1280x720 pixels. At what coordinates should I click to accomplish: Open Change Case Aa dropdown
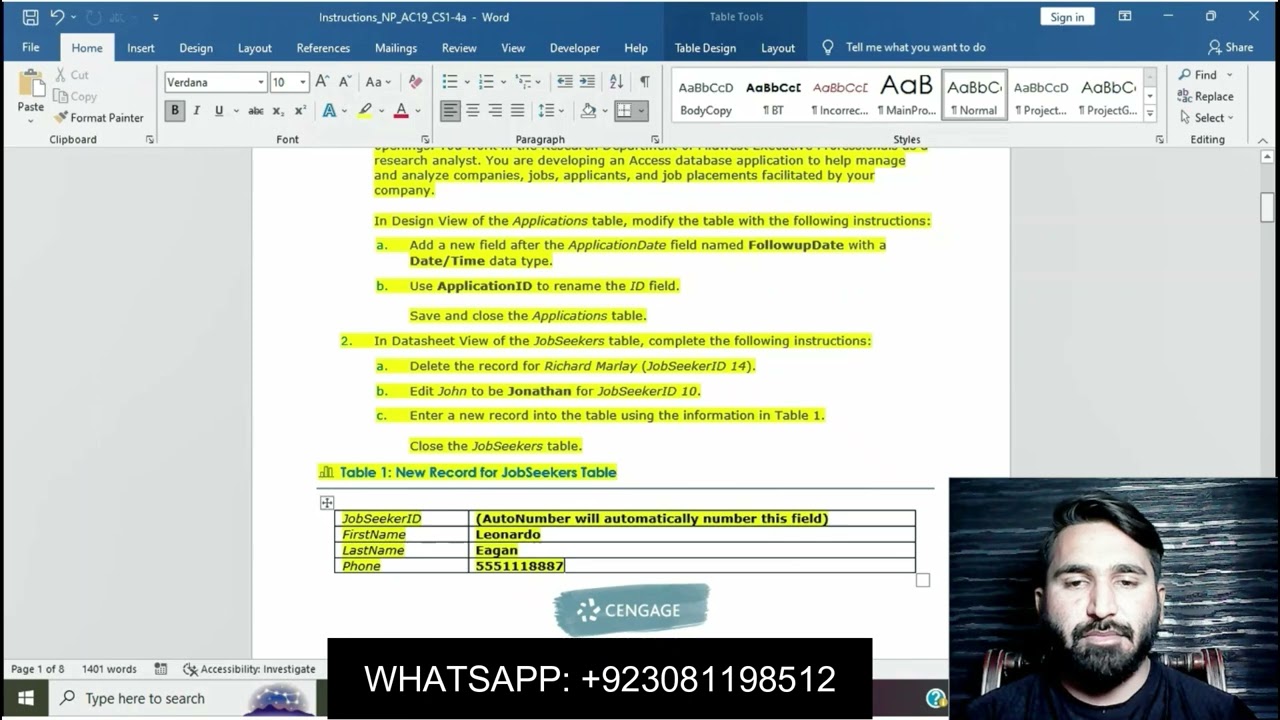[x=378, y=82]
